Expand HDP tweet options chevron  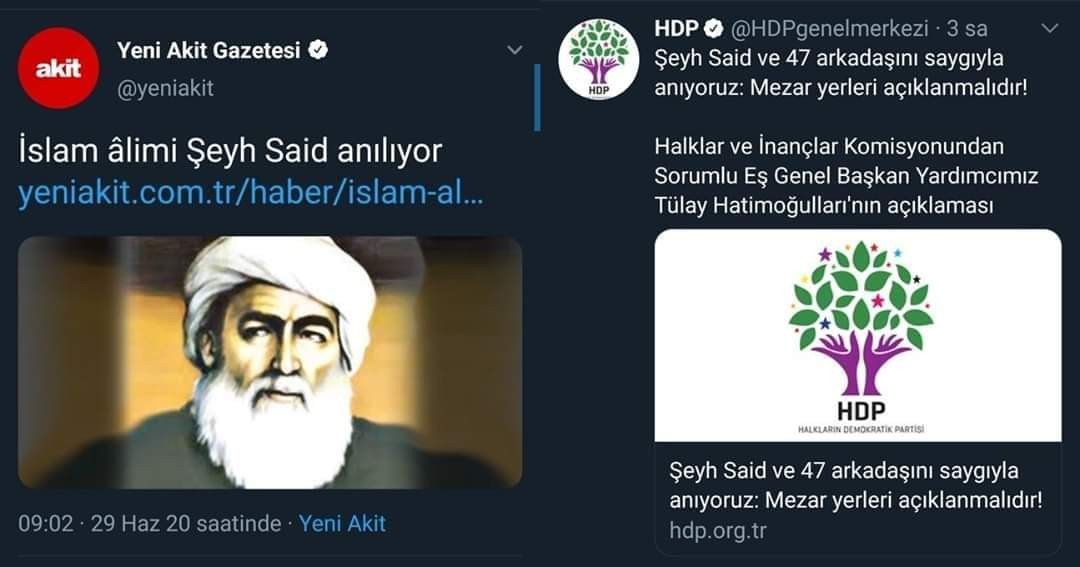point(1050,28)
